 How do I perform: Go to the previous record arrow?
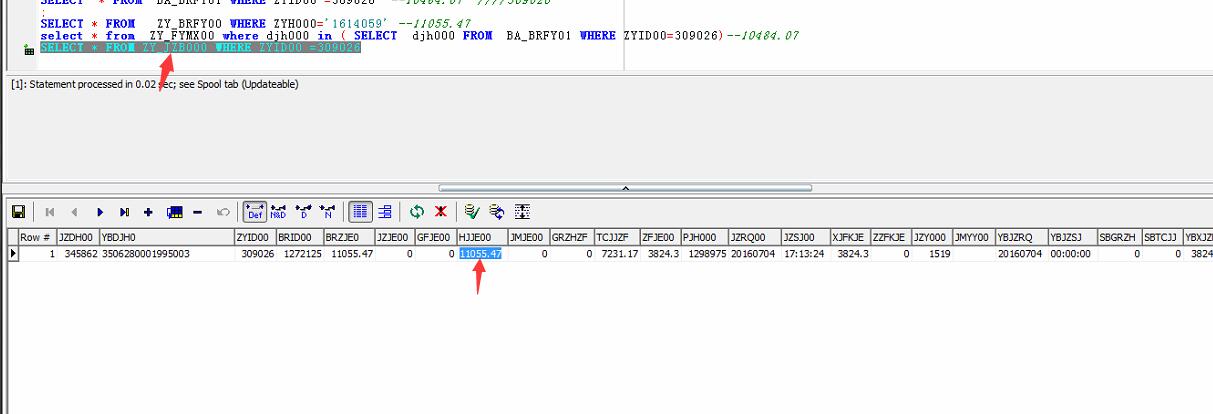click(74, 212)
